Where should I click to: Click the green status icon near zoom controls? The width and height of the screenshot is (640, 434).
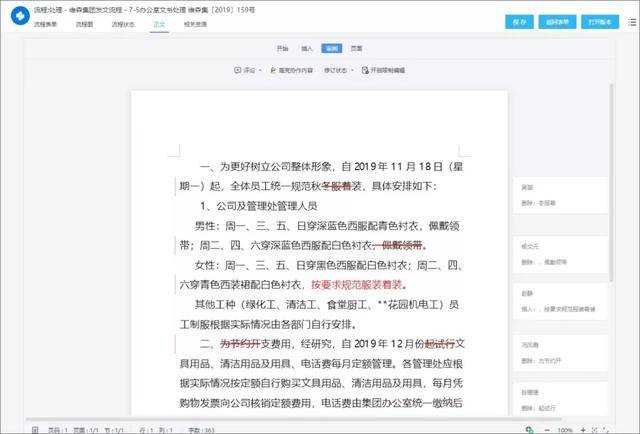pos(529,430)
